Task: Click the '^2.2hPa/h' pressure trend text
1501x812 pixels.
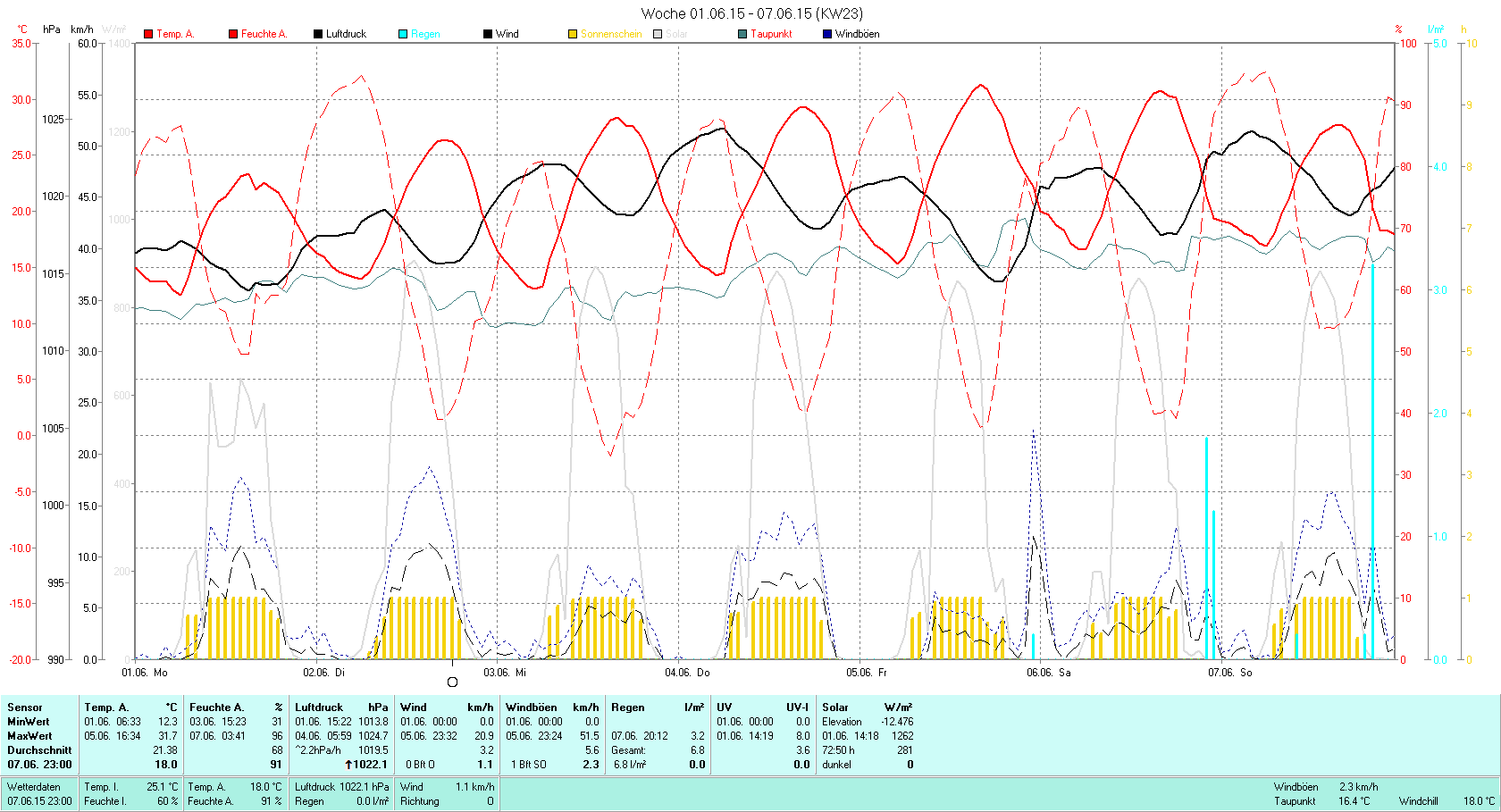Action: [x=318, y=750]
